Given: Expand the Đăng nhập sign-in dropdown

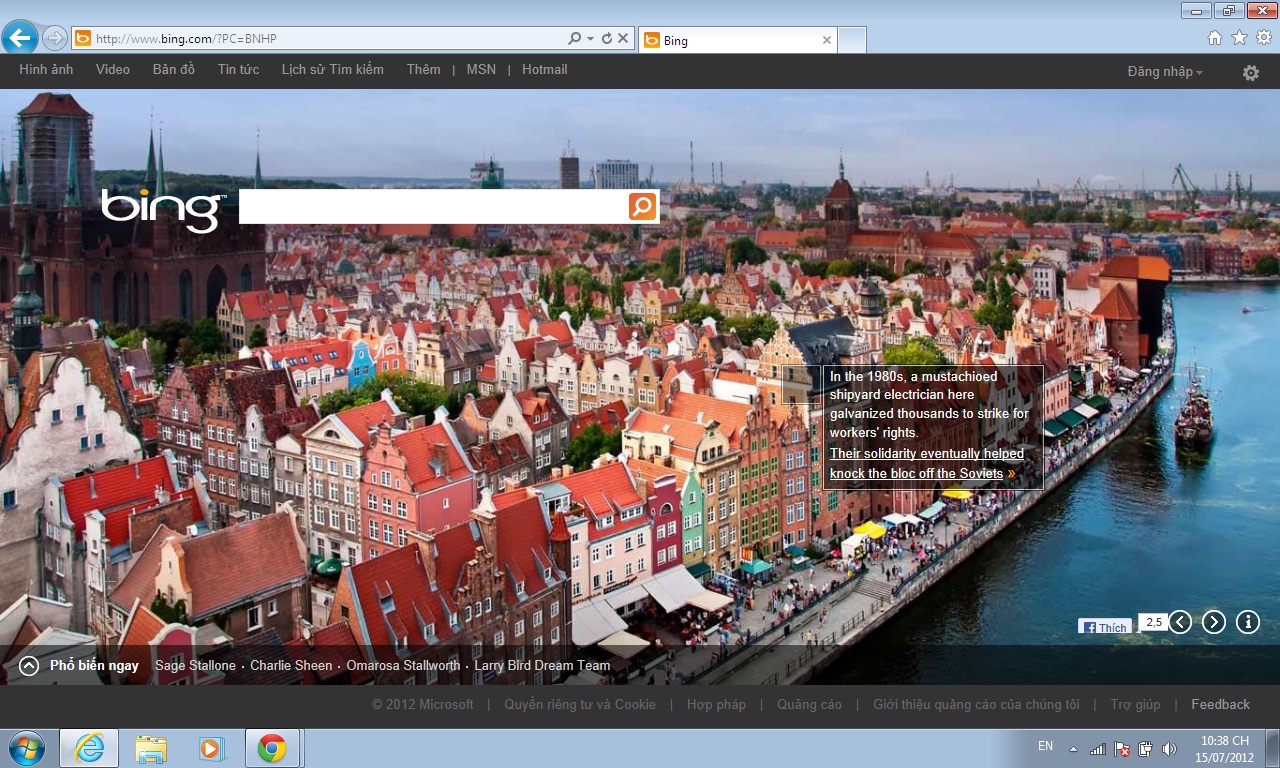Looking at the screenshot, I should tap(1165, 72).
